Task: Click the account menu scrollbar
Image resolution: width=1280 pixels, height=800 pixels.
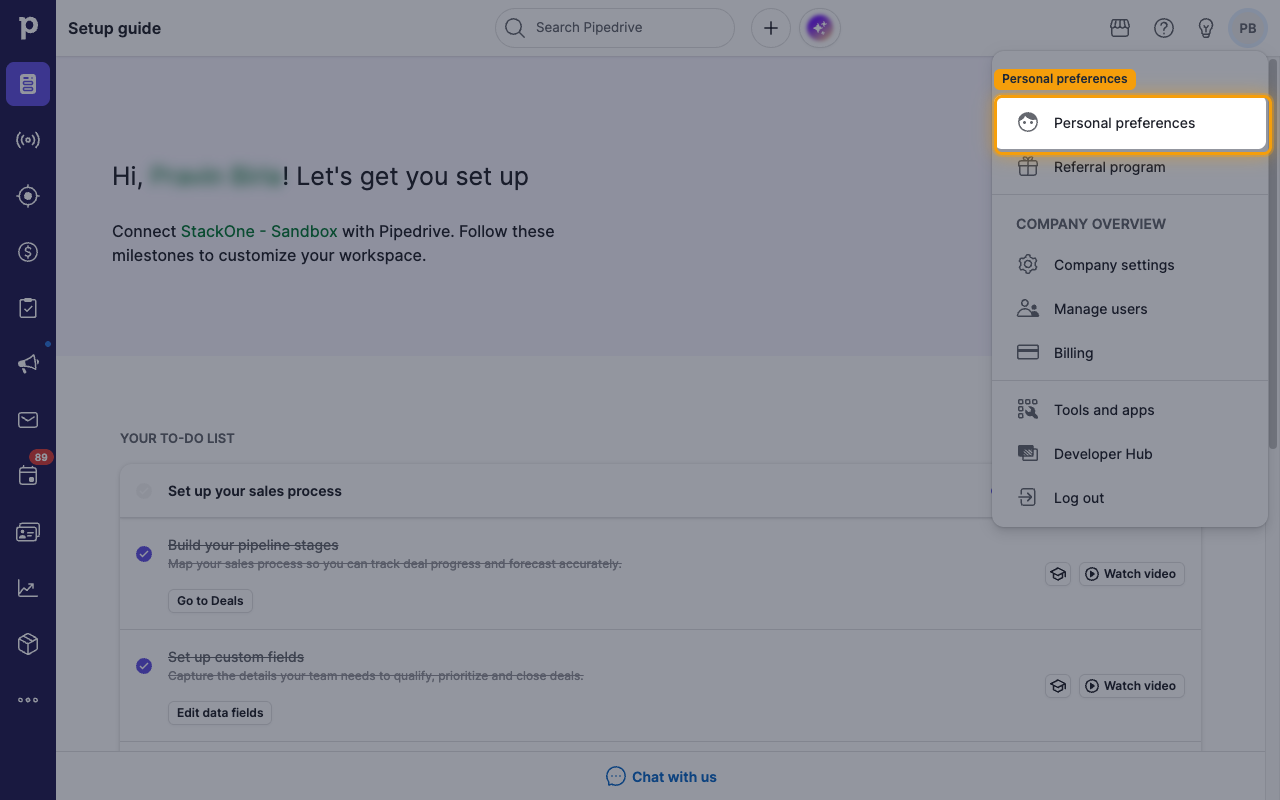Action: click(1273, 252)
